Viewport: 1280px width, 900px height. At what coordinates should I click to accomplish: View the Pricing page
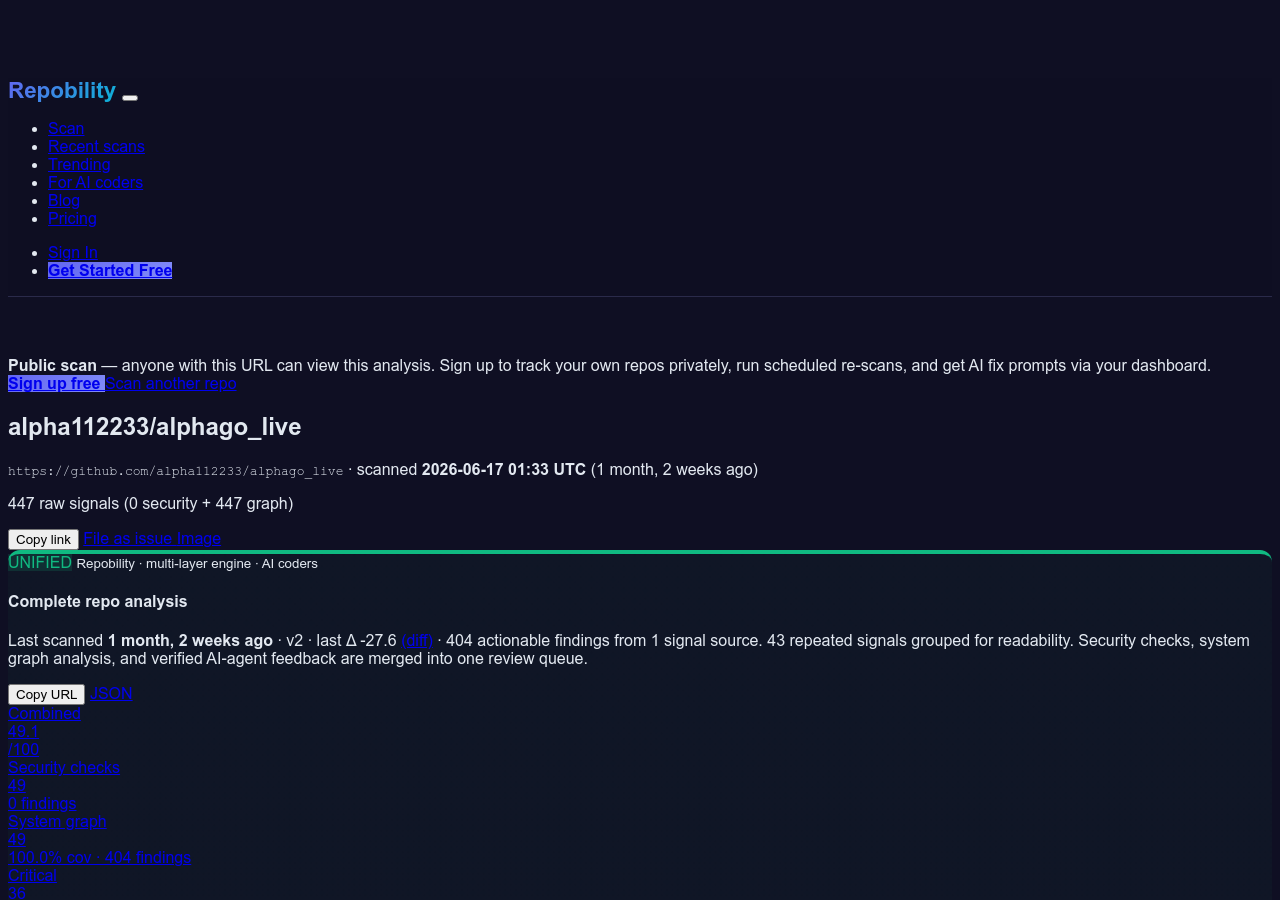(72, 218)
